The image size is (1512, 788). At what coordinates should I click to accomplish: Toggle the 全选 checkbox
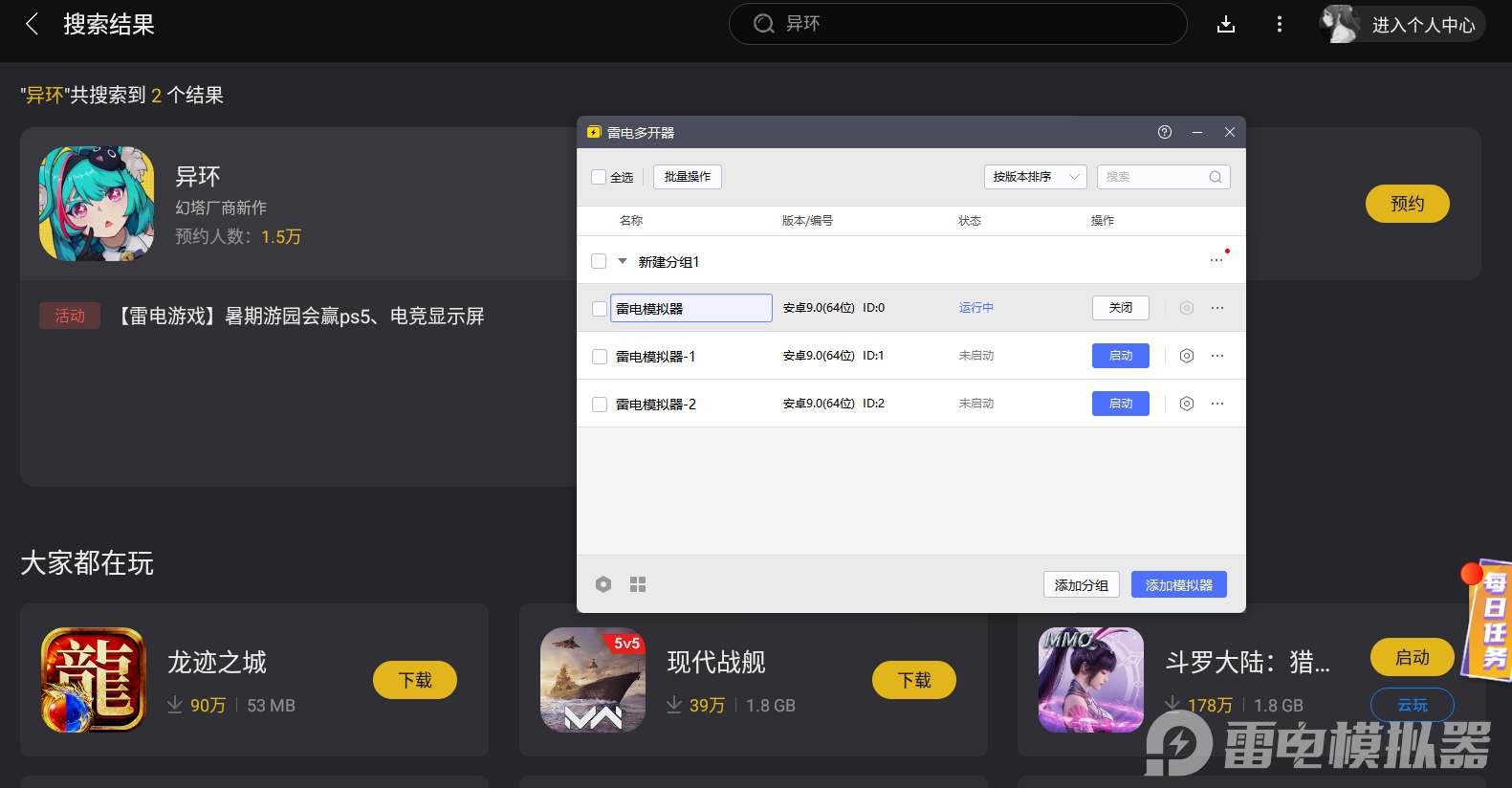[600, 177]
